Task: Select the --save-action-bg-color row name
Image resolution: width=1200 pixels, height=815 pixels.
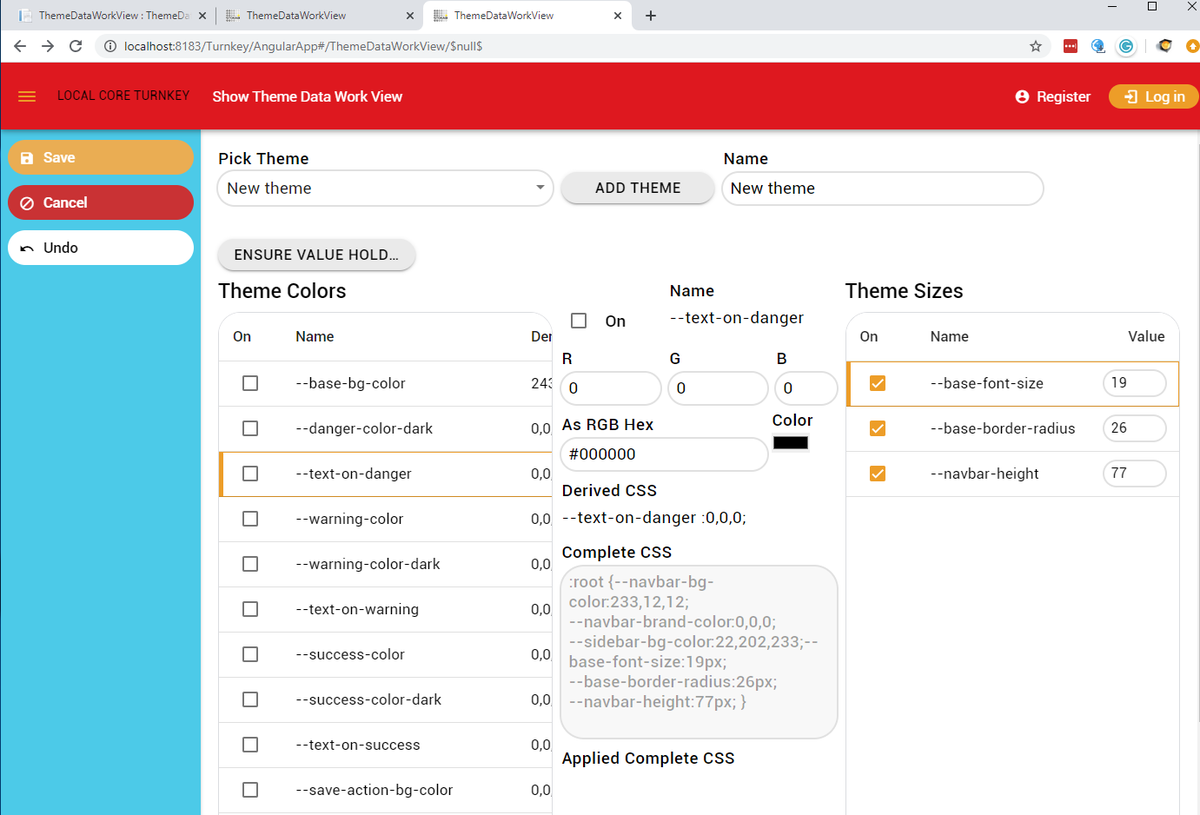Action: click(375, 790)
